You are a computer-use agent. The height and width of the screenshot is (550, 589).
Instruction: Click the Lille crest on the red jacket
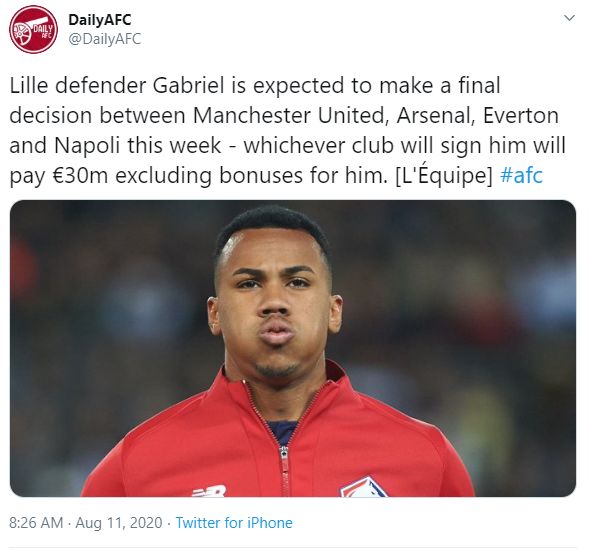click(x=363, y=487)
